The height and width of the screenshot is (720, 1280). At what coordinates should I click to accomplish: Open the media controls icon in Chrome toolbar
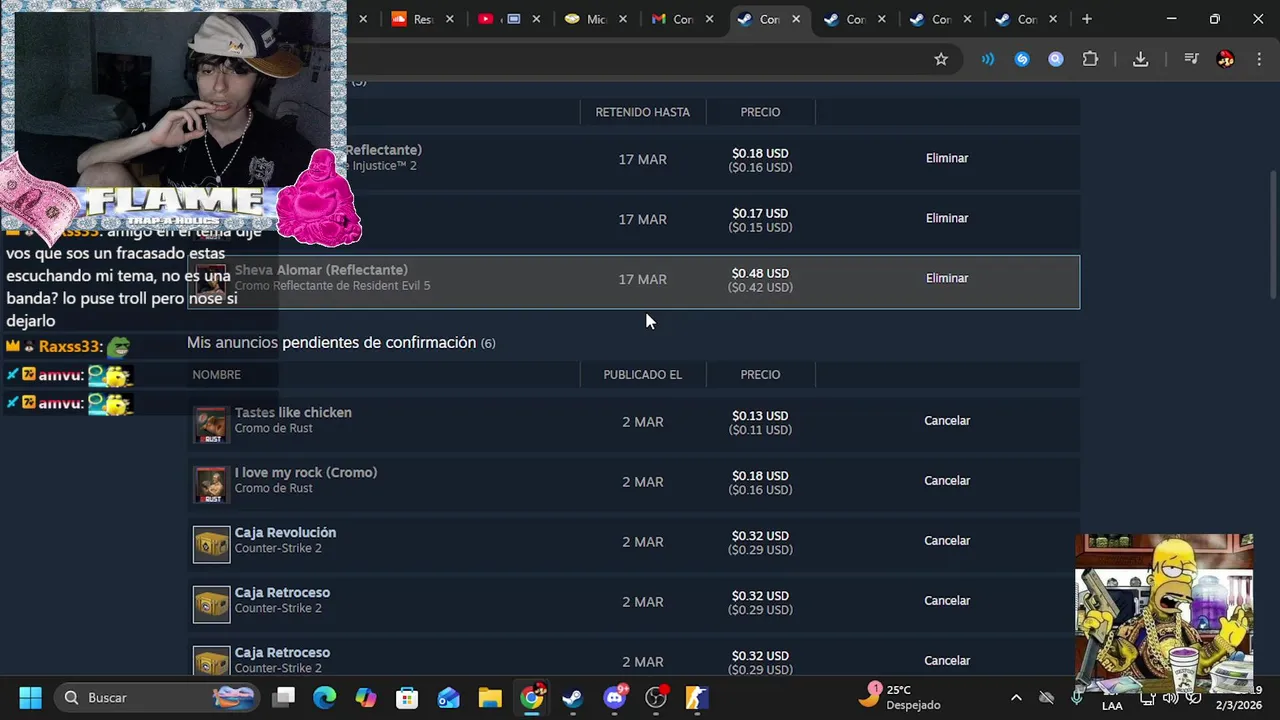(x=1191, y=59)
